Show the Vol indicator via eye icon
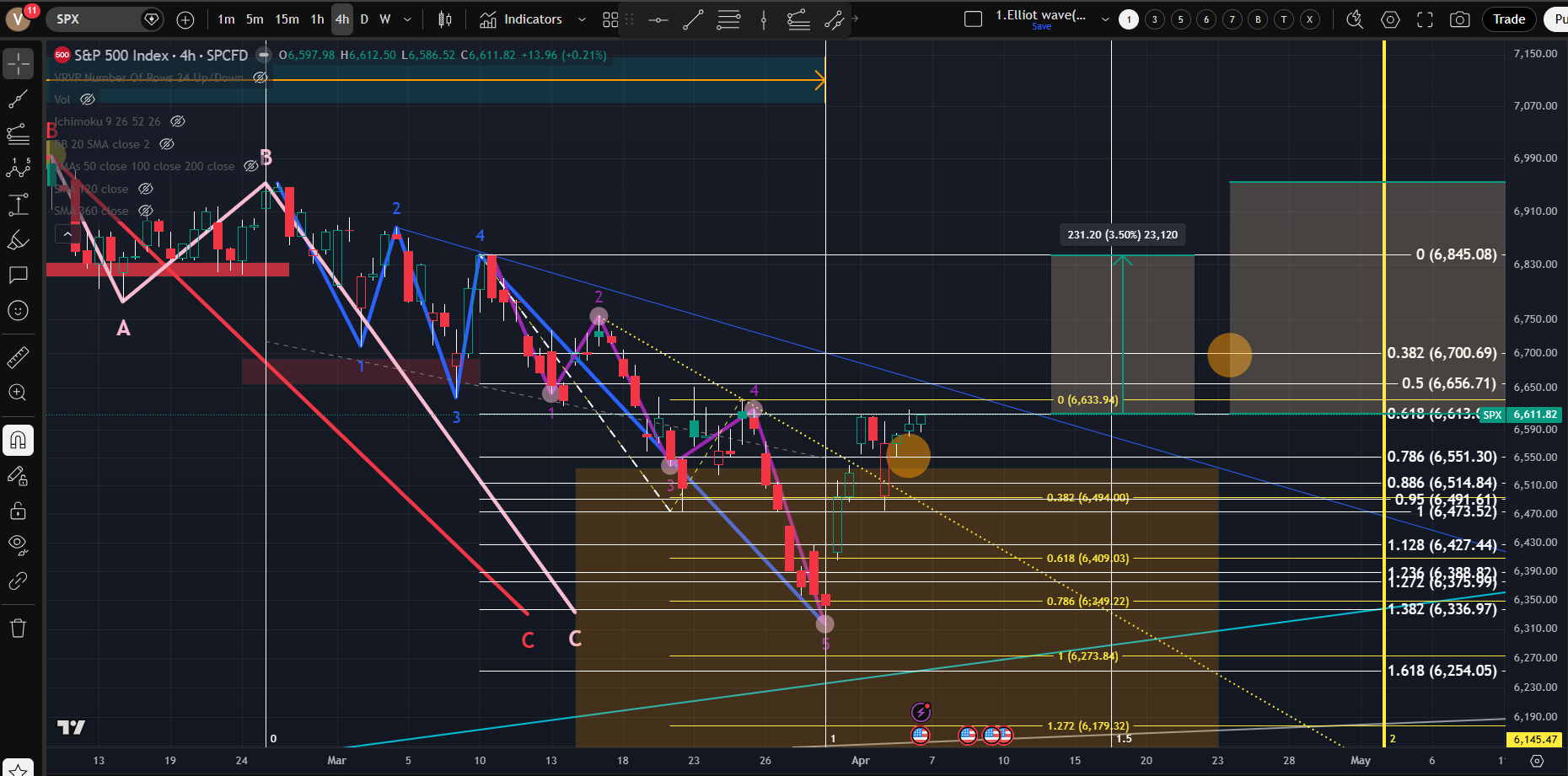Screen dimensions: 1568x776 (88, 99)
